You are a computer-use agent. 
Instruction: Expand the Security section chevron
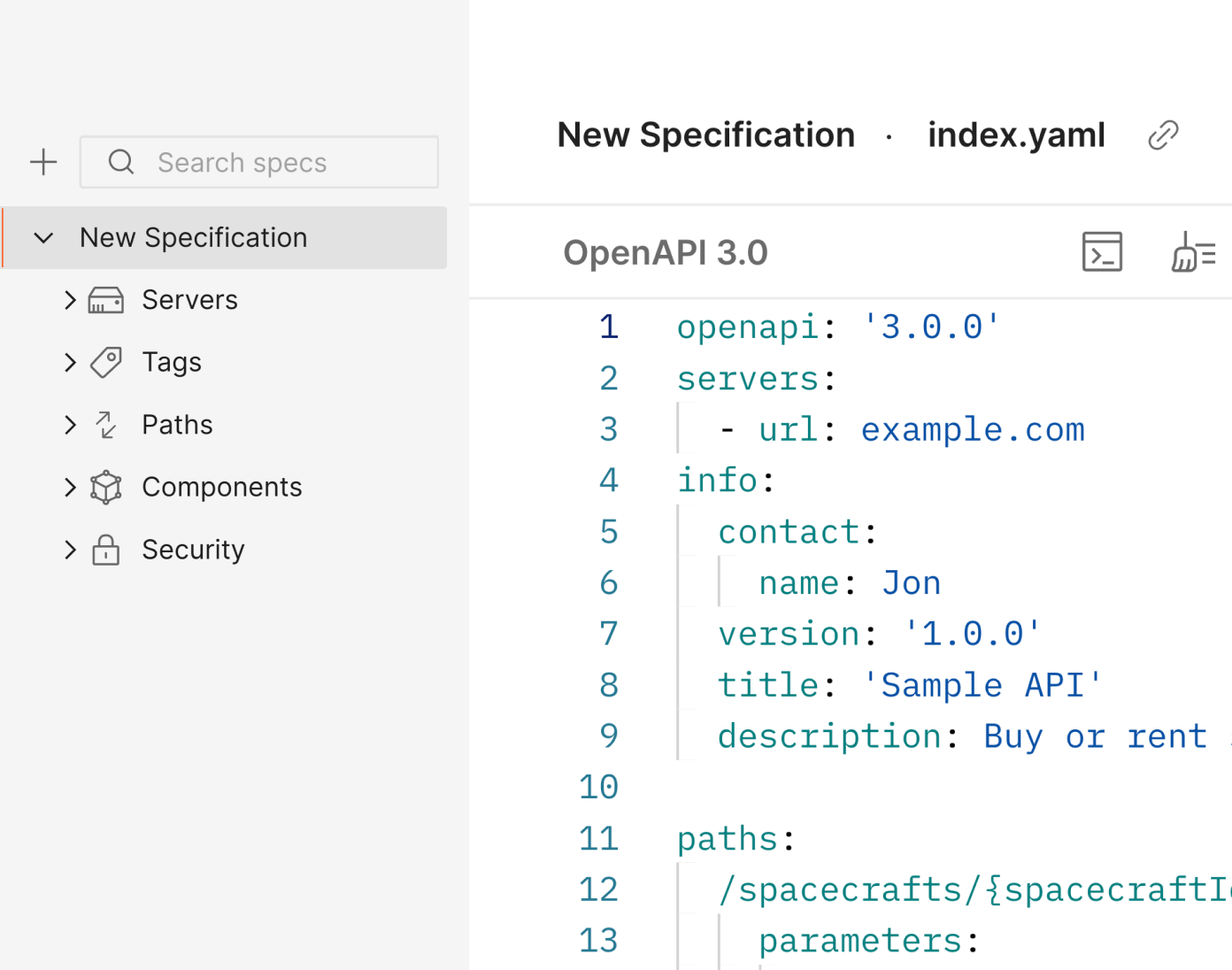[71, 550]
